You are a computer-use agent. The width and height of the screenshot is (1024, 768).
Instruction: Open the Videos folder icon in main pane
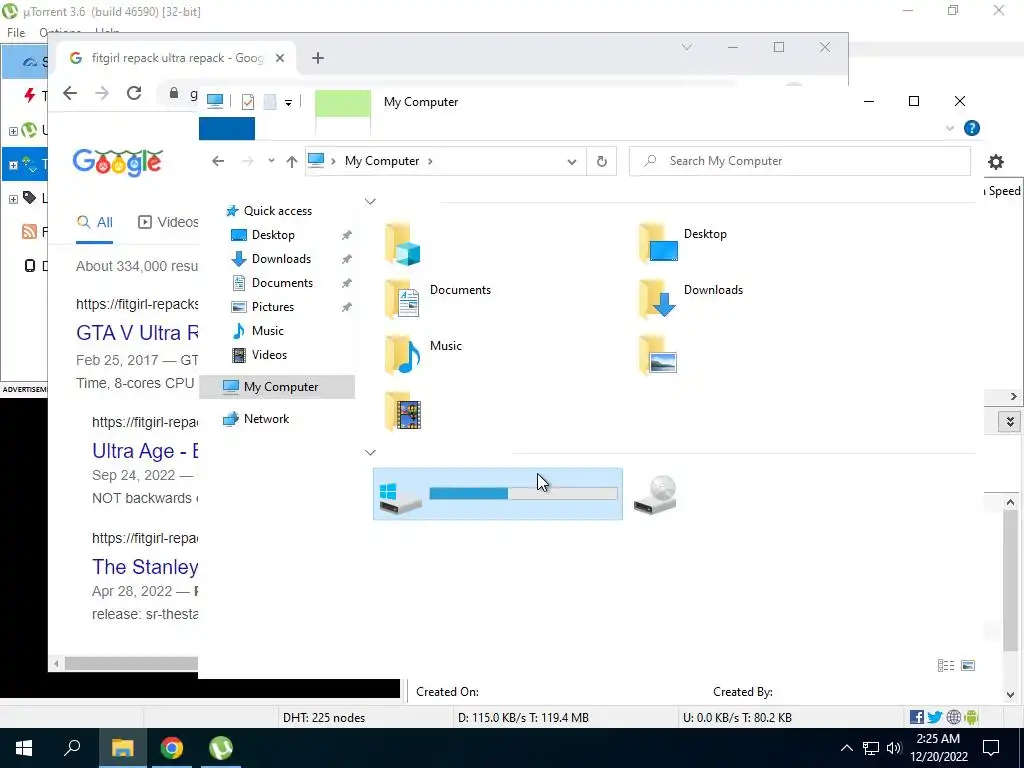(403, 411)
